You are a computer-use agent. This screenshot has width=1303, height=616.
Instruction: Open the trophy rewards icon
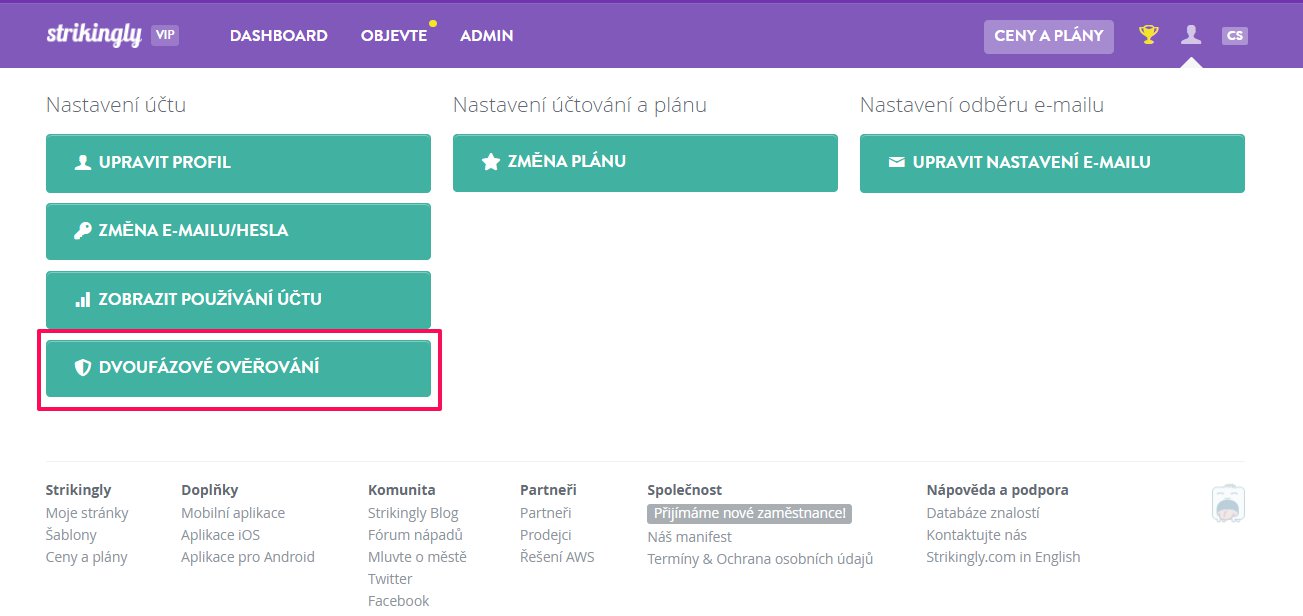[1149, 35]
